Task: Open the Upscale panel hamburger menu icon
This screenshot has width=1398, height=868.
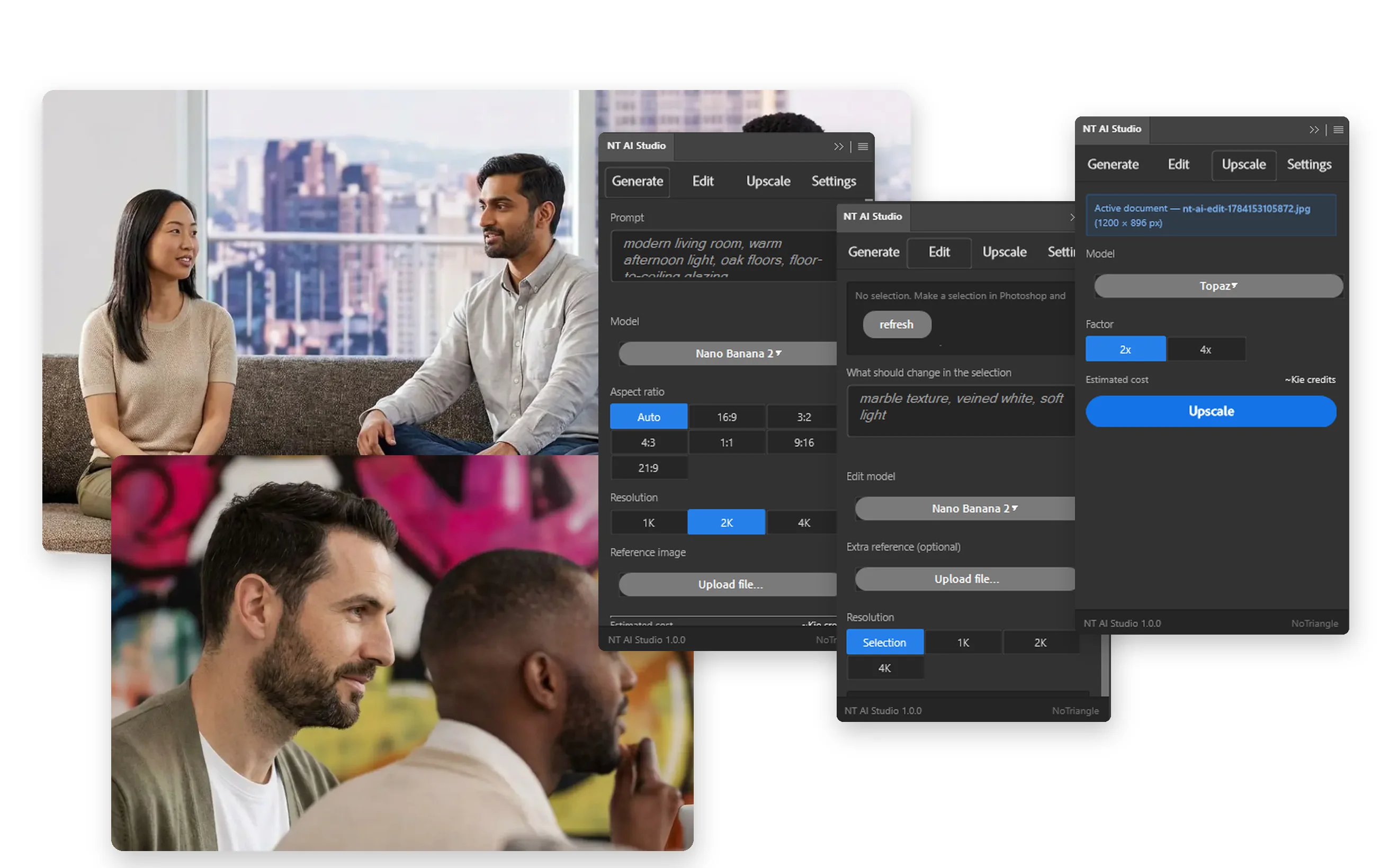Action: 1338,130
